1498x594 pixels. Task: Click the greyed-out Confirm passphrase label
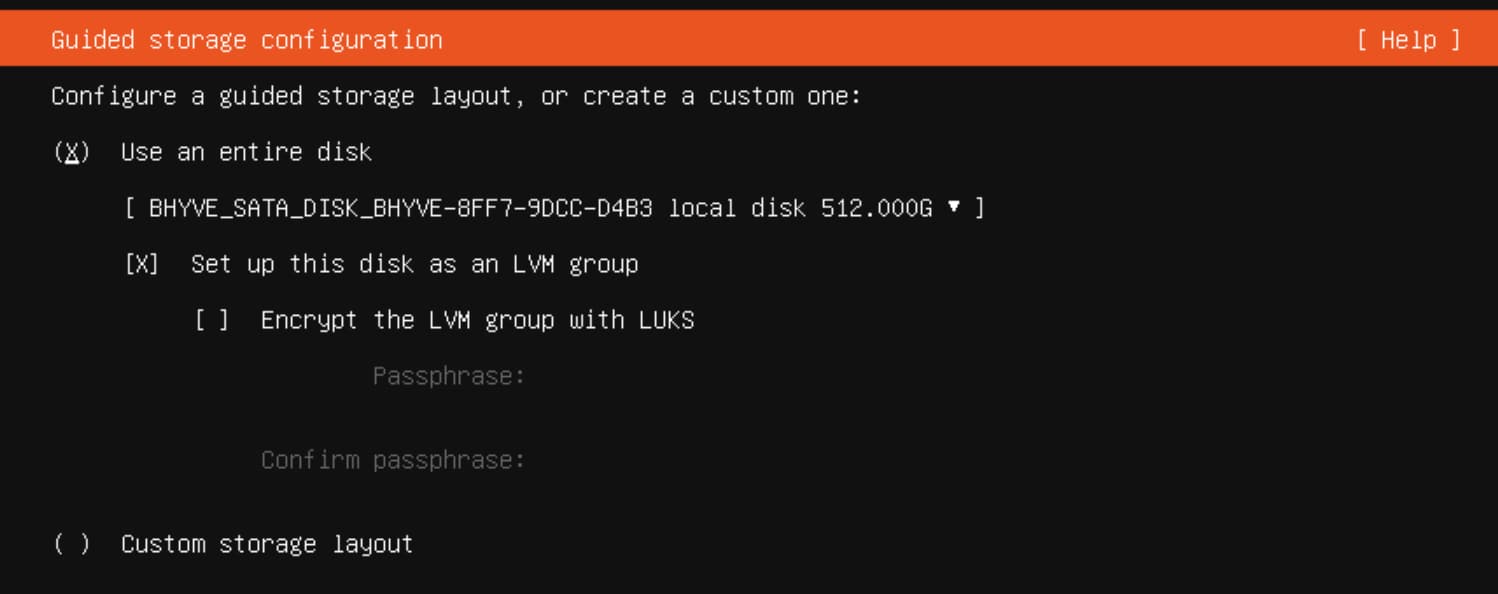coord(393,461)
